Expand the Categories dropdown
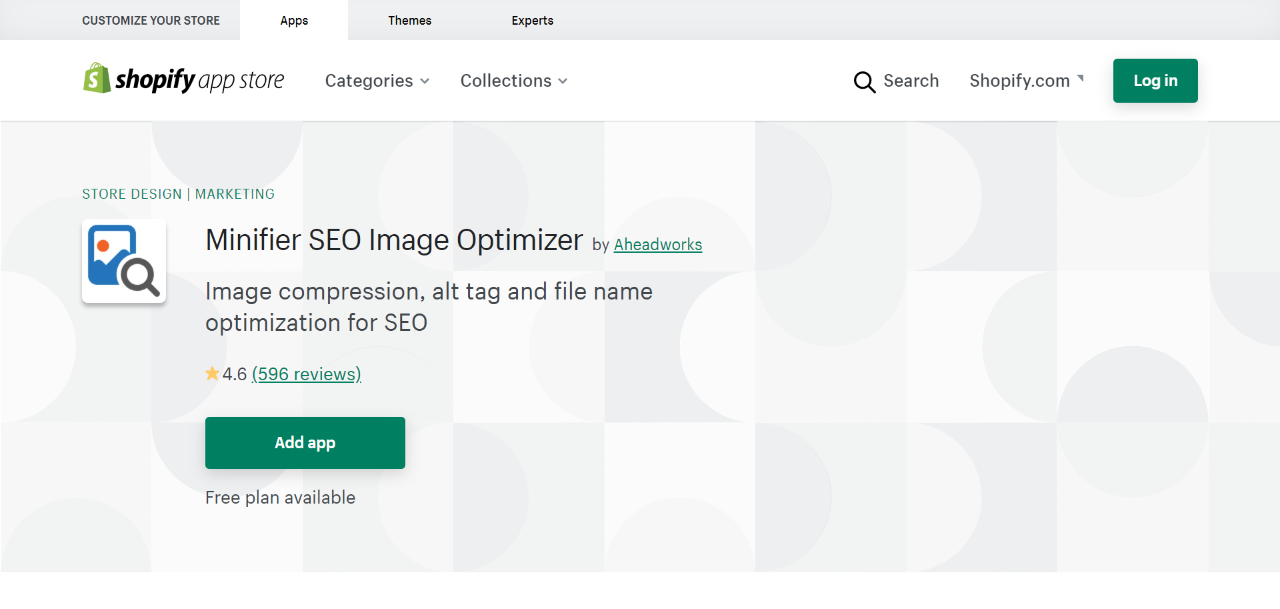 [x=377, y=81]
